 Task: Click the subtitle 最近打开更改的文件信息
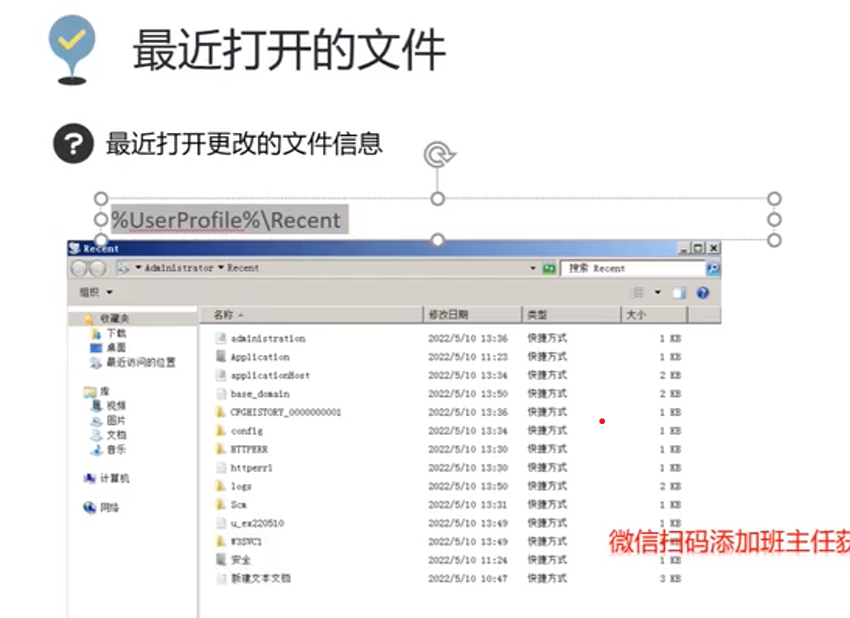tap(244, 144)
